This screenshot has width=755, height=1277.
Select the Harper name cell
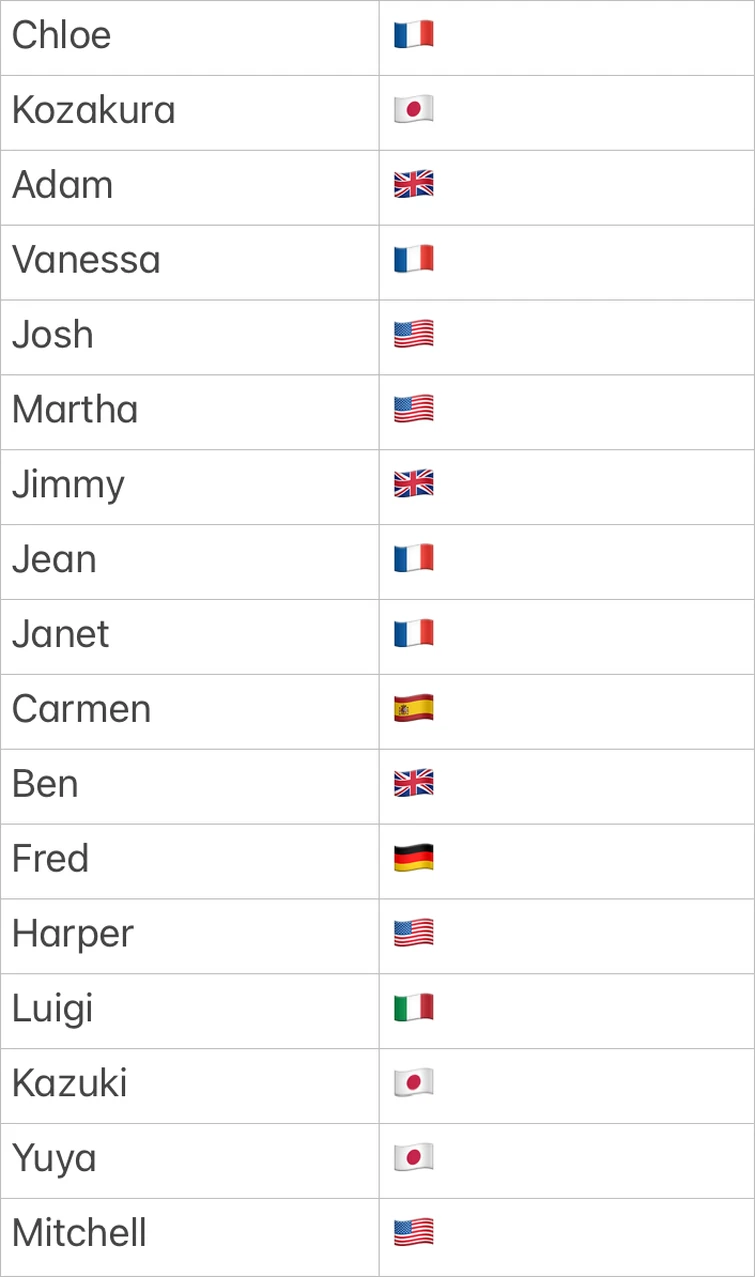pyautogui.click(x=72, y=934)
